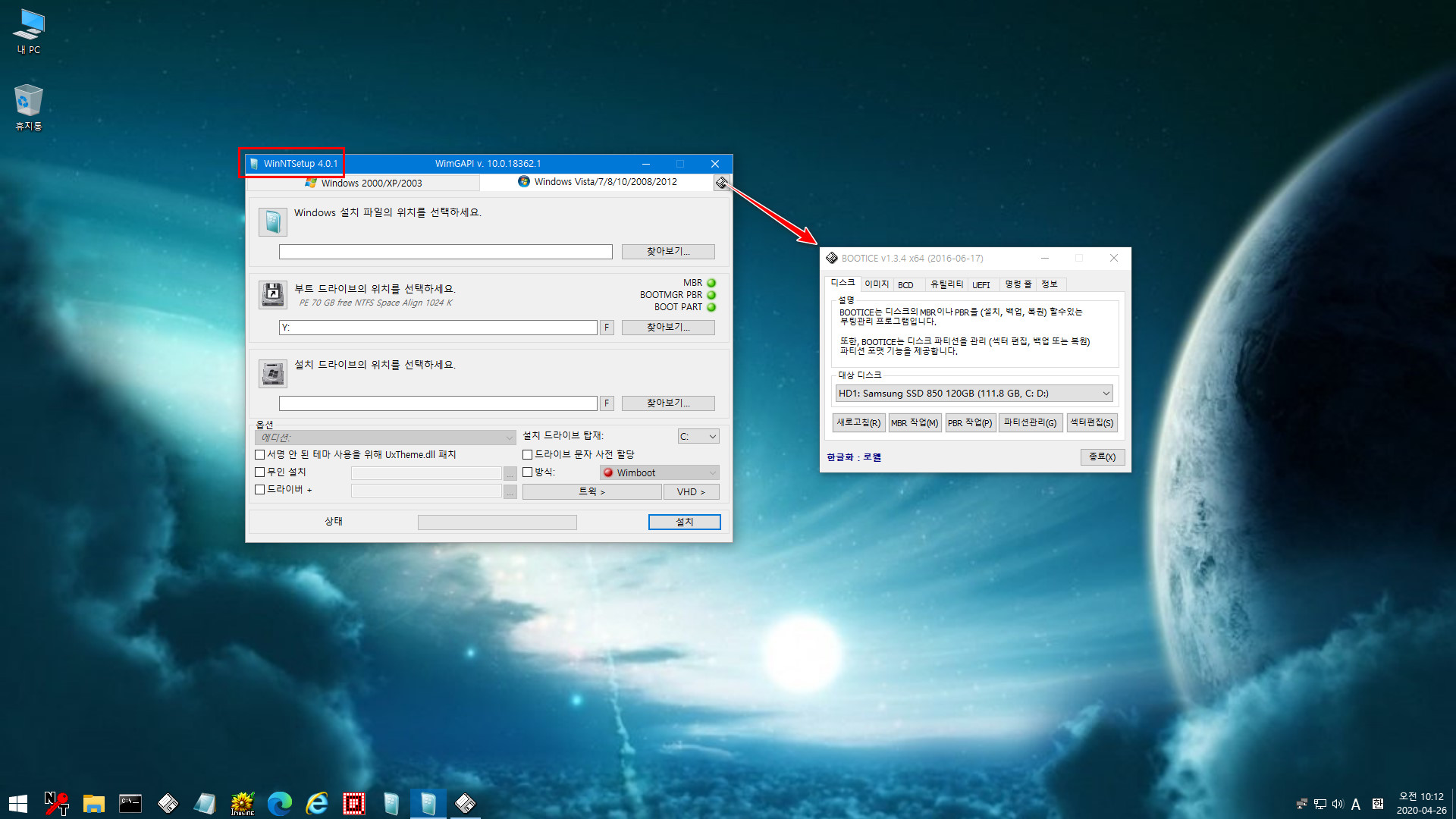Select the UEFI tab in BOOTICE

(x=981, y=285)
